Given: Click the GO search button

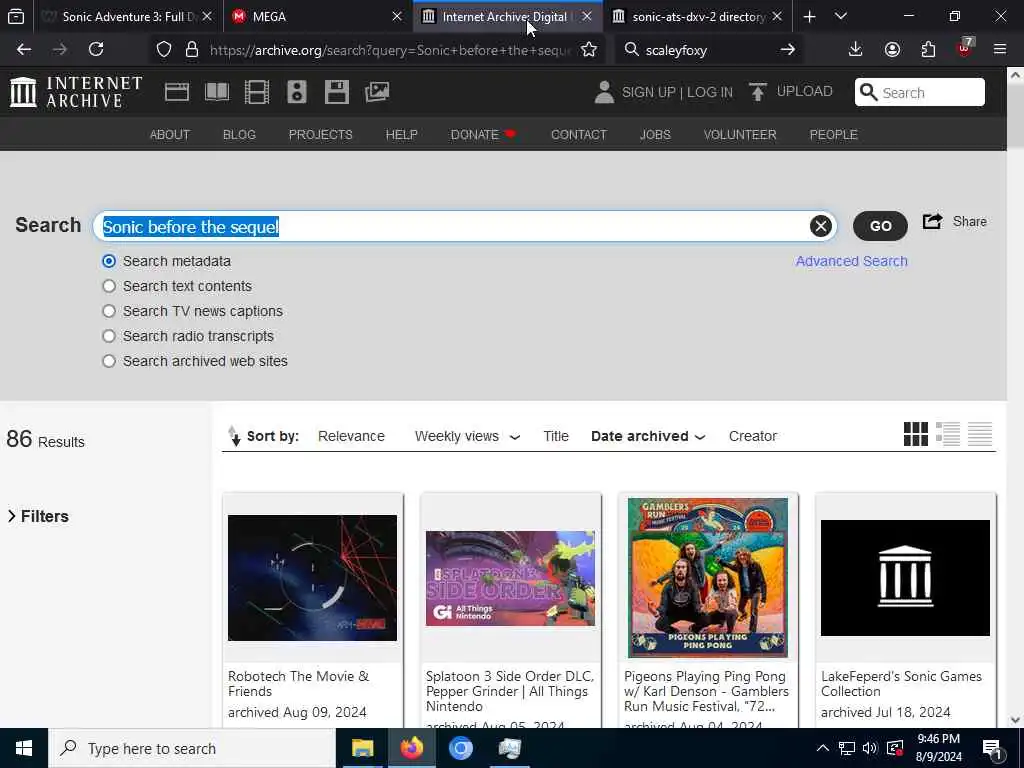Looking at the screenshot, I should click(880, 226).
